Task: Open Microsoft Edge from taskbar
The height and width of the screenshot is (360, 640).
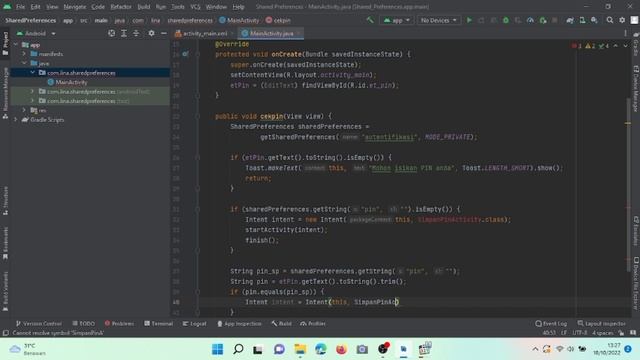Action: click(320, 349)
